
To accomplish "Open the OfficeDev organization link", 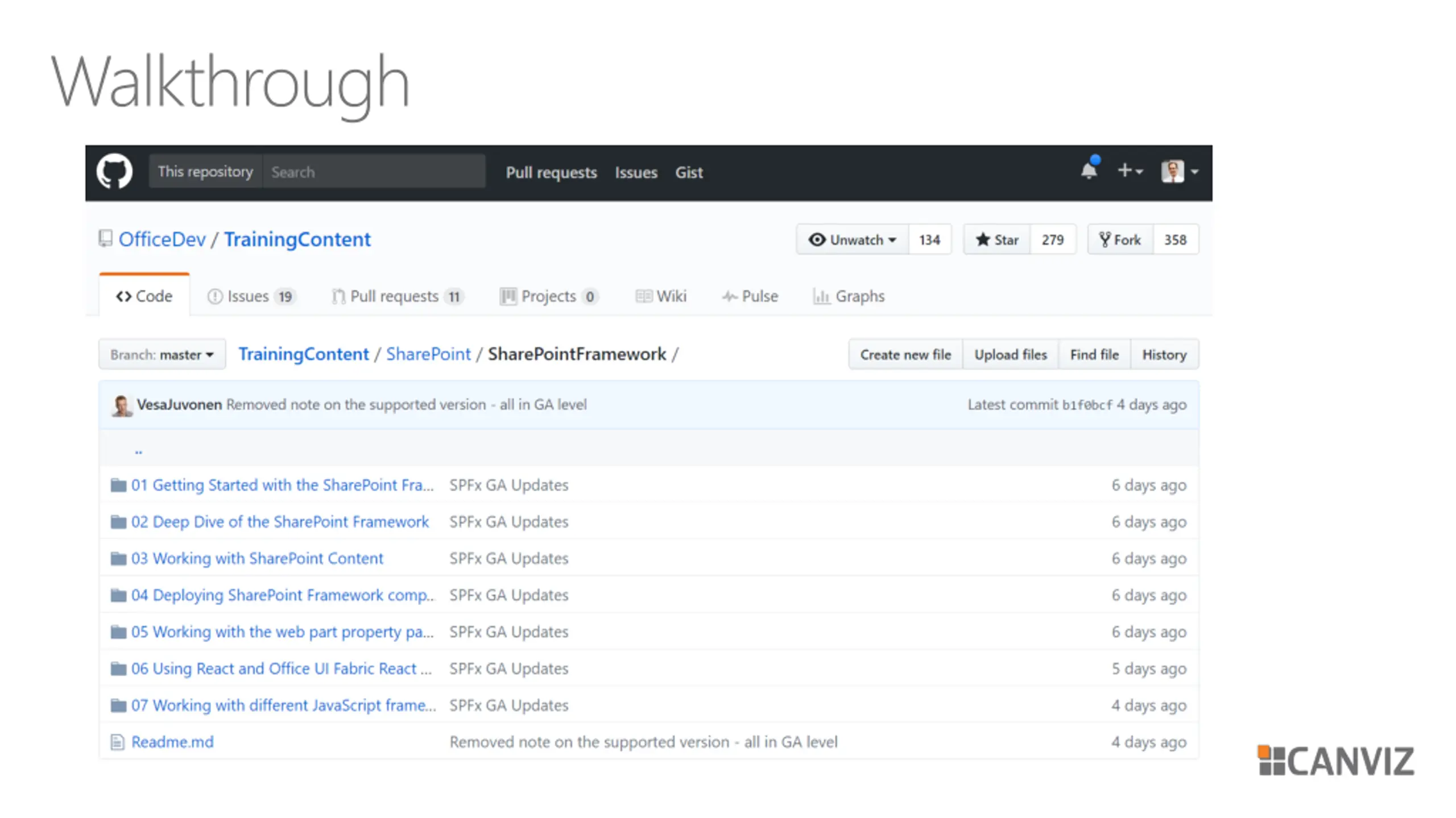I will point(162,239).
